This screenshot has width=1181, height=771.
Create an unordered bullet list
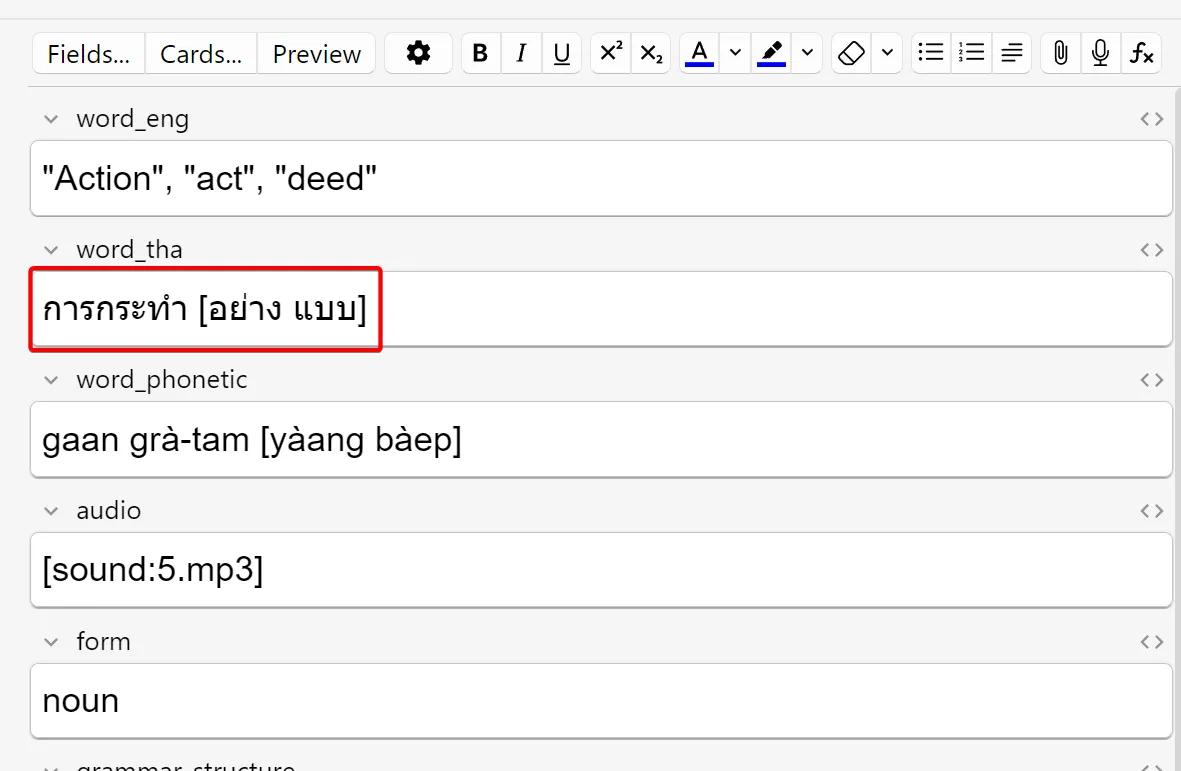pos(930,53)
